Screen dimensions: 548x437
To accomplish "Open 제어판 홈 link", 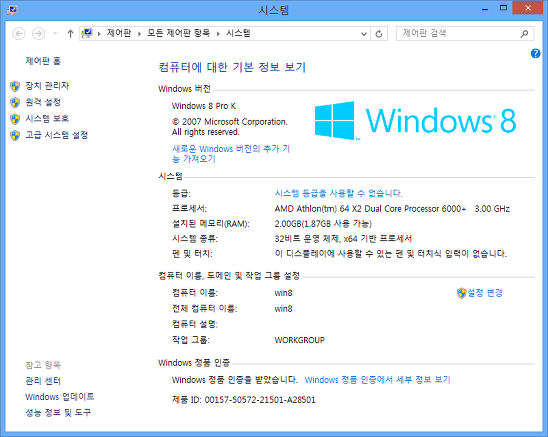I will pos(43,61).
